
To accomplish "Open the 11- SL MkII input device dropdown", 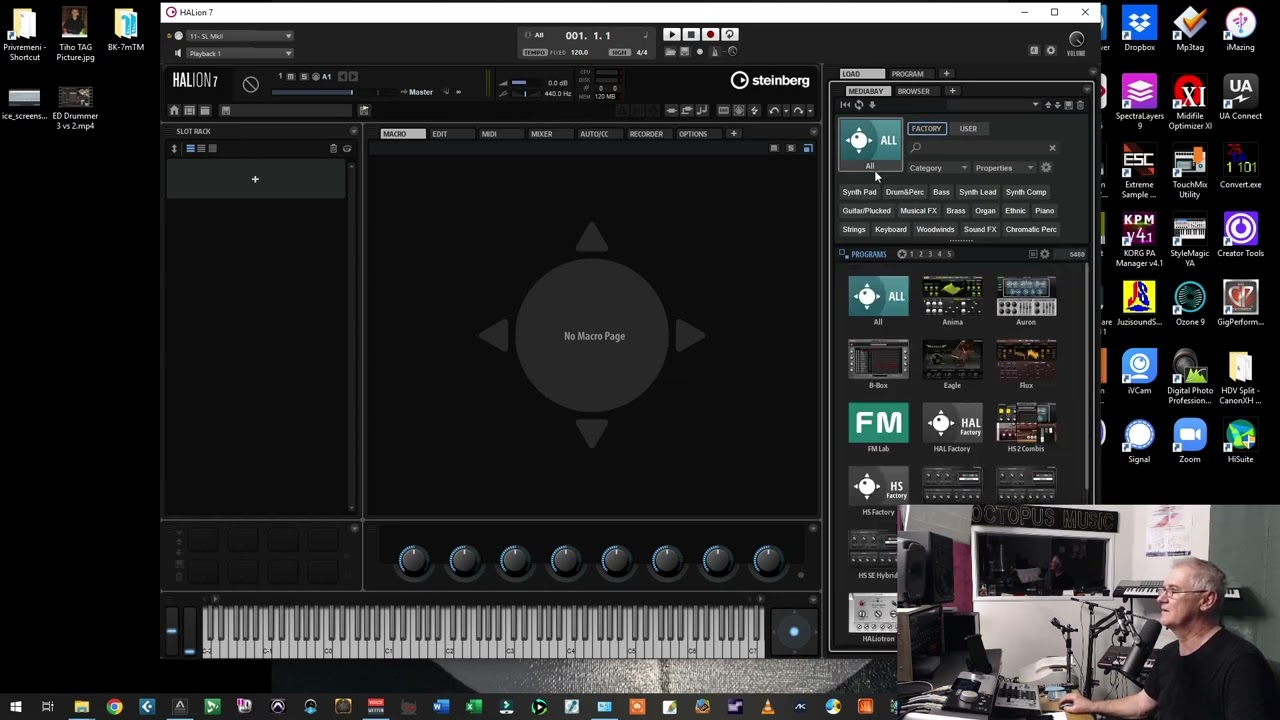I will click(240, 36).
